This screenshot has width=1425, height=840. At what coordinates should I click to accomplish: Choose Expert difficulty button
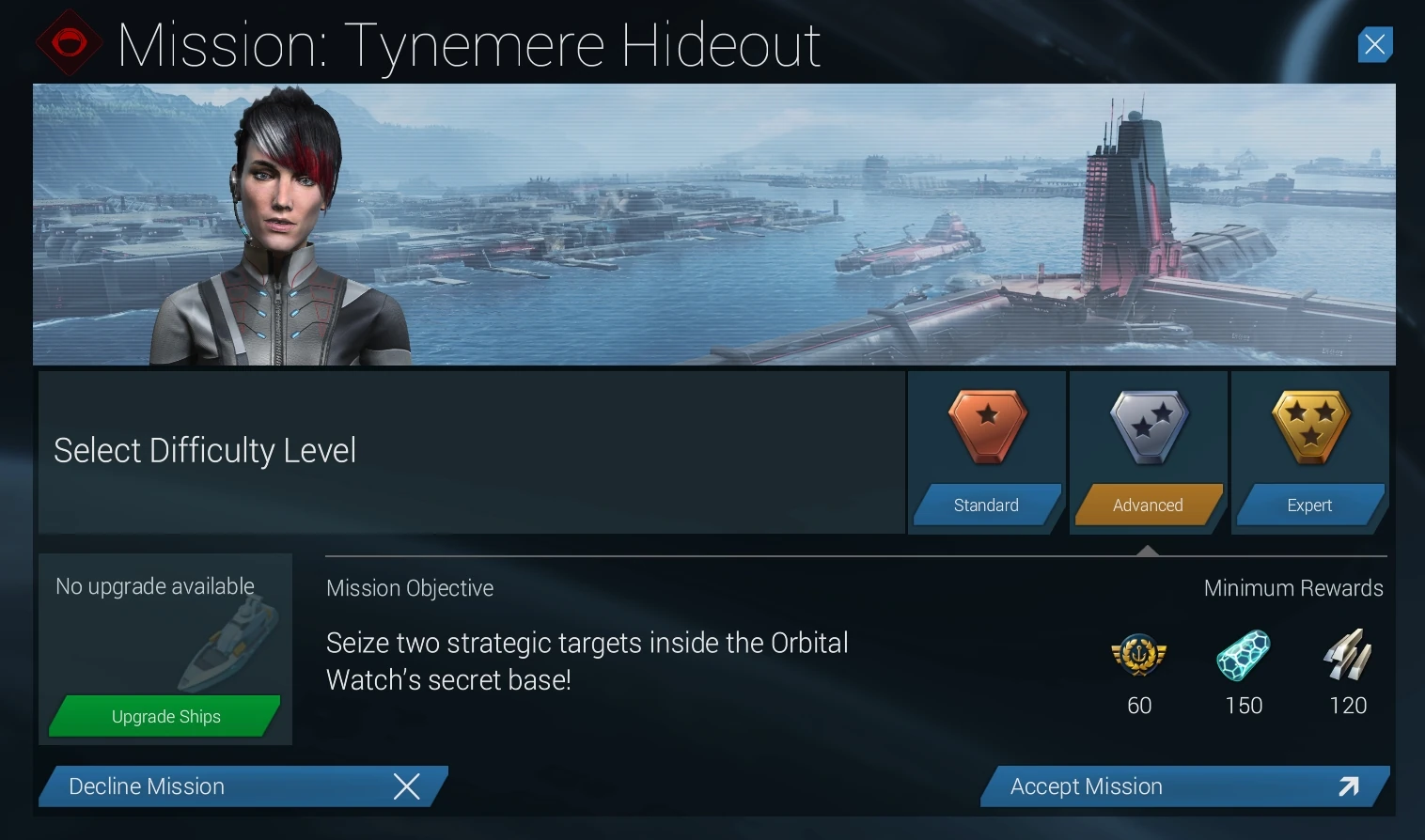point(1310,506)
